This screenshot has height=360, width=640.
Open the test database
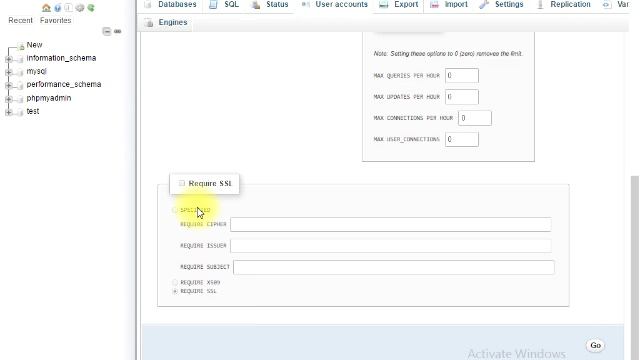33,111
